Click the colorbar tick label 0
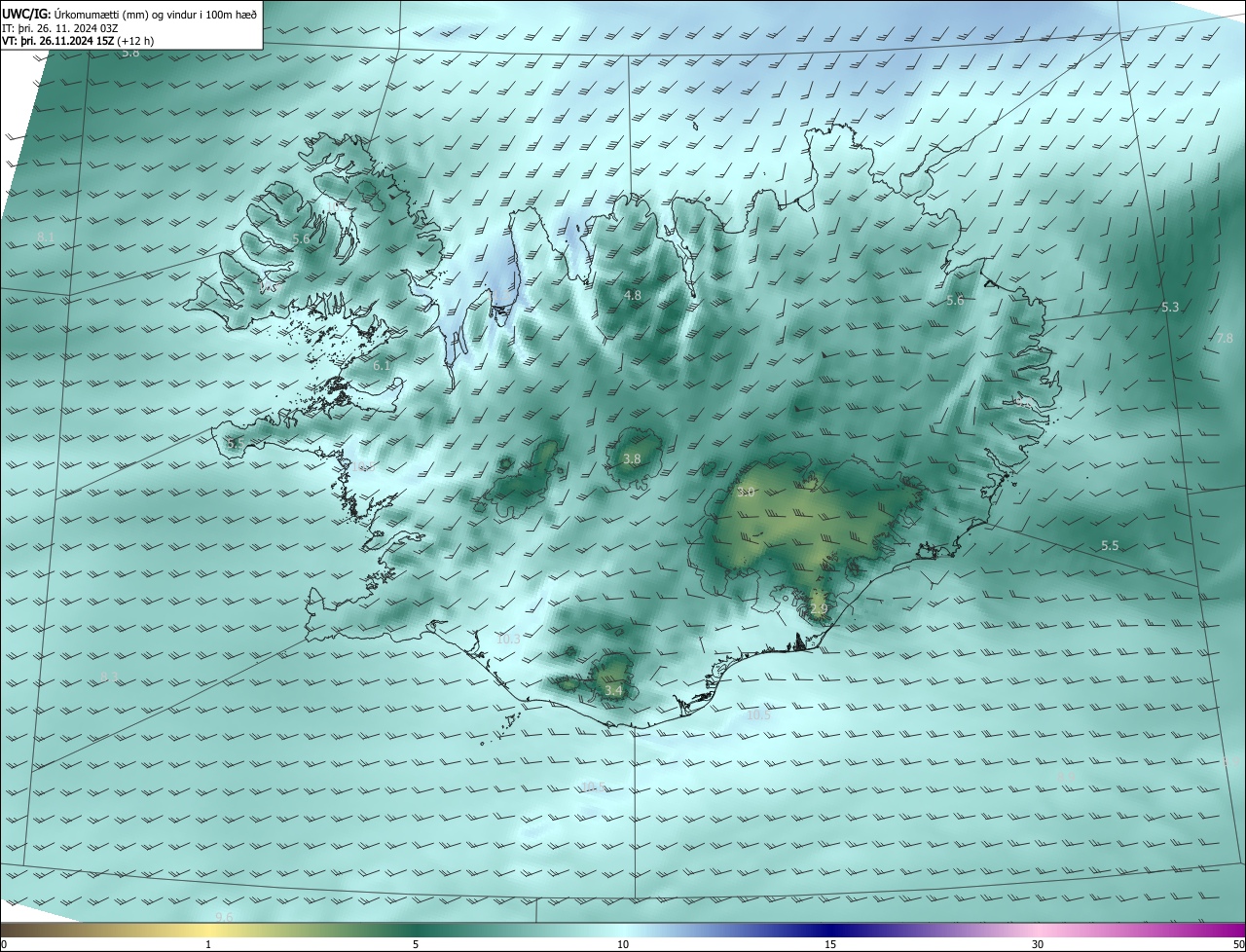The width and height of the screenshot is (1246, 952). click(4, 944)
